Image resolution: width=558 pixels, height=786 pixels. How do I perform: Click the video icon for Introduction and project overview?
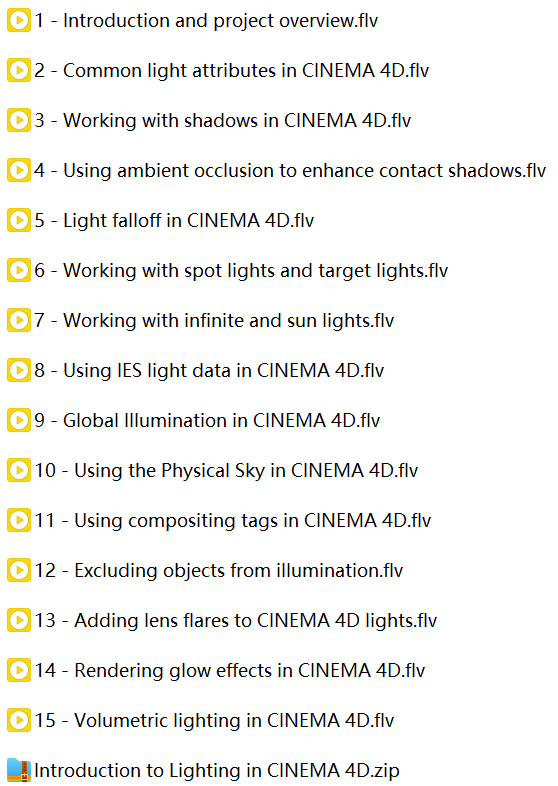[x=19, y=21]
